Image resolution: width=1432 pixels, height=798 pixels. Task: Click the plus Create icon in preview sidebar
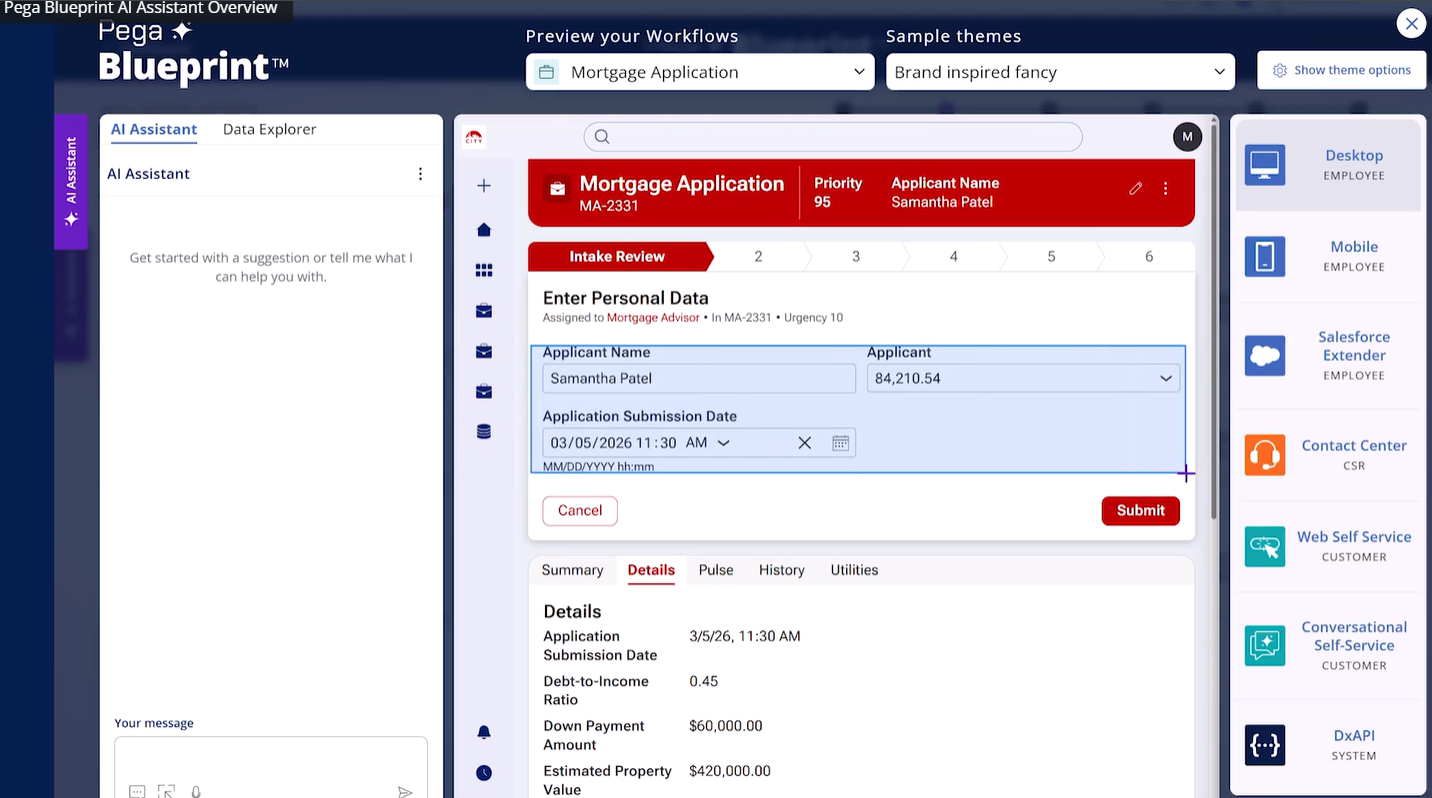point(484,186)
